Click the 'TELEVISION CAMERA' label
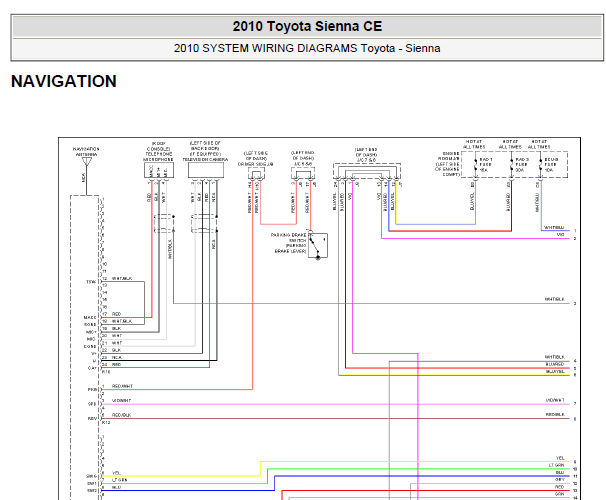This screenshot has height=500, width=606. pyautogui.click(x=205, y=159)
